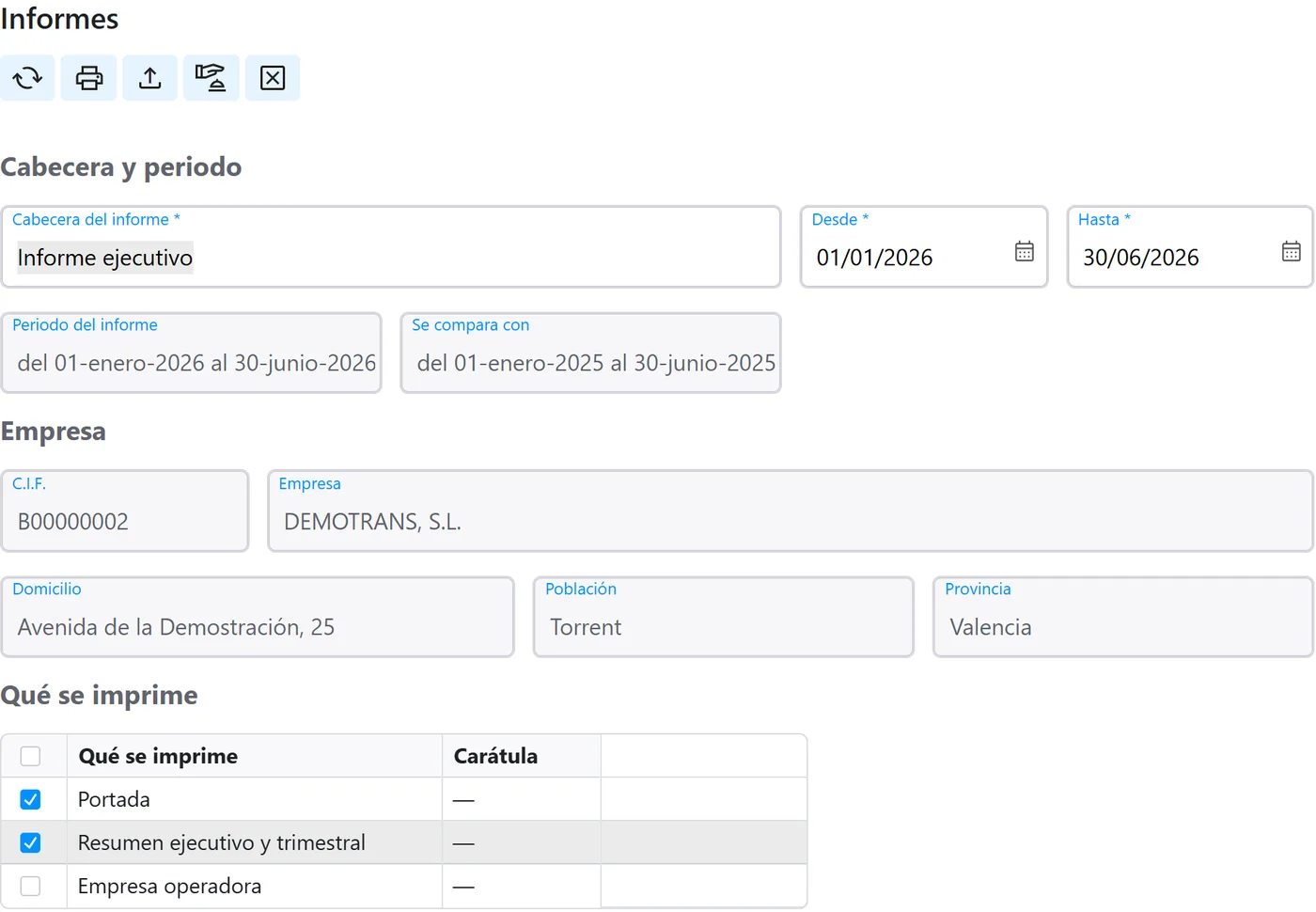Click the Provincia field
The image size is (1316, 912).
(1123, 617)
